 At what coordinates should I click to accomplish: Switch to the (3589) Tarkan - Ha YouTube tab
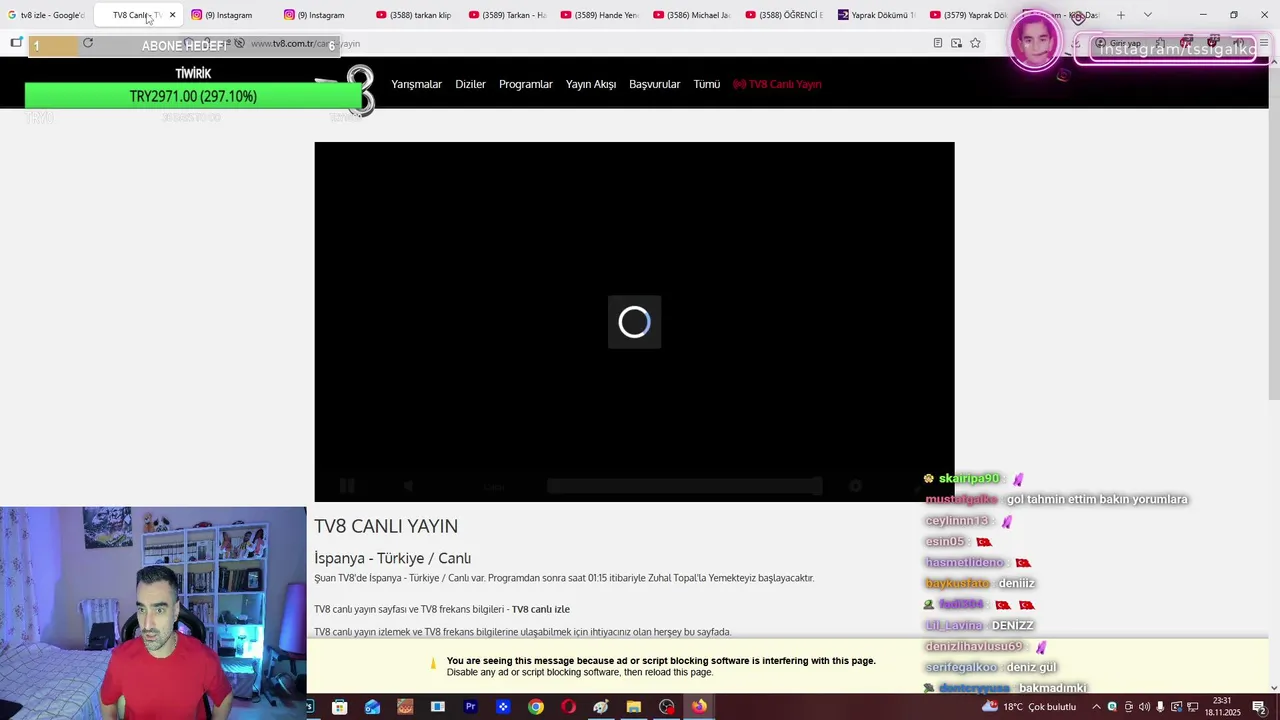[x=507, y=15]
